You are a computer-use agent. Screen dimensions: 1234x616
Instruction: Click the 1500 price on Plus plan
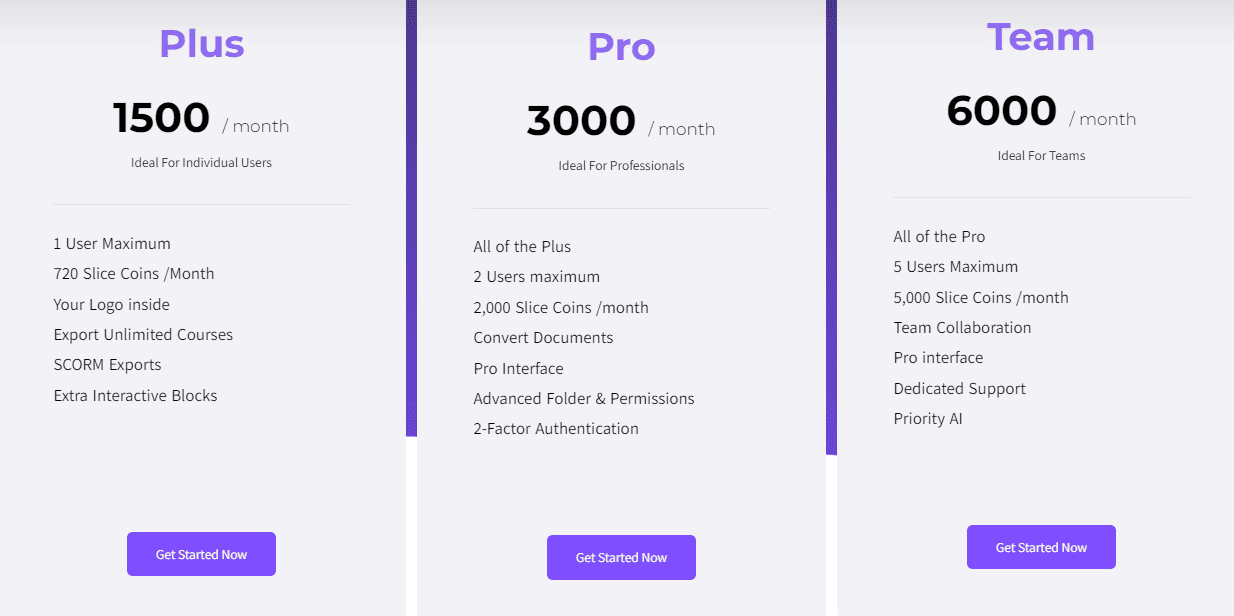pos(161,117)
